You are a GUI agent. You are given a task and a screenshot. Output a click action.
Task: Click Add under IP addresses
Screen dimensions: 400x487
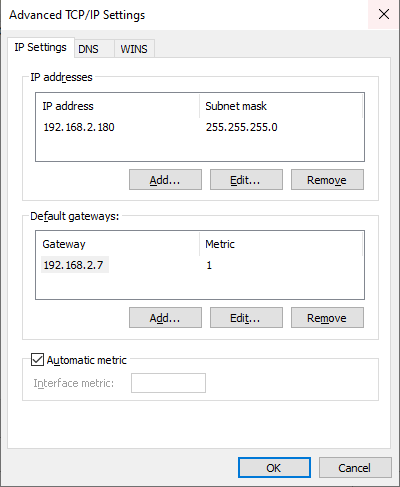(x=165, y=180)
